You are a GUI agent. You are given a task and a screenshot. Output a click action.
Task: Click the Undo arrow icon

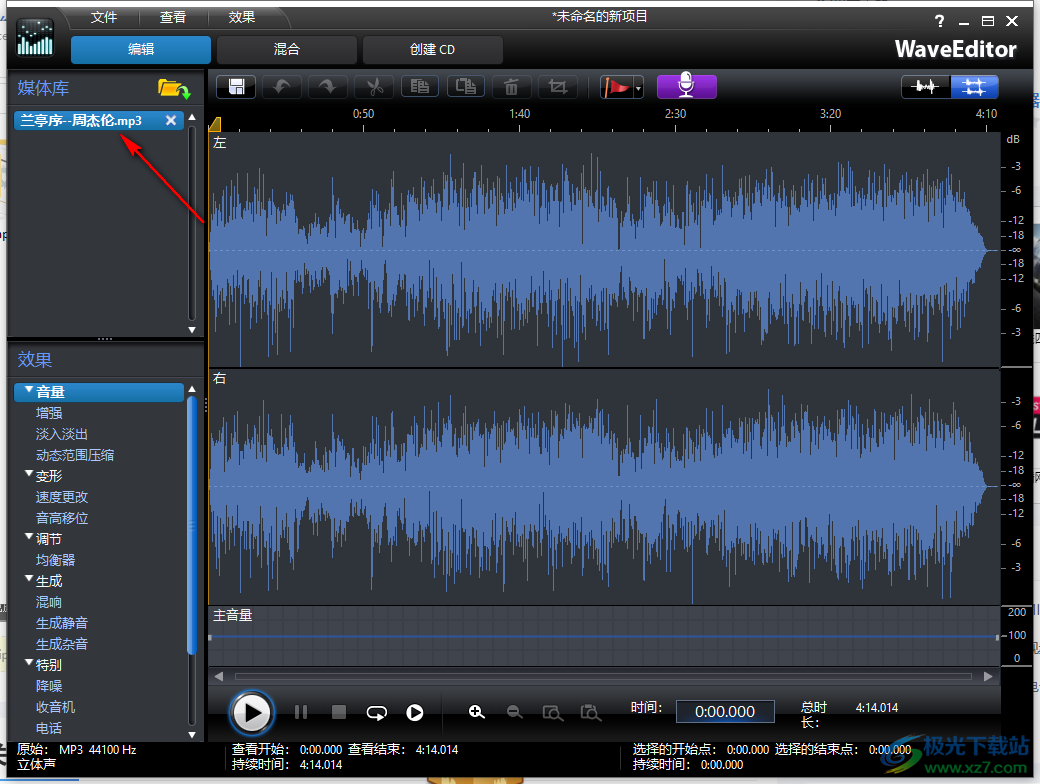click(281, 87)
